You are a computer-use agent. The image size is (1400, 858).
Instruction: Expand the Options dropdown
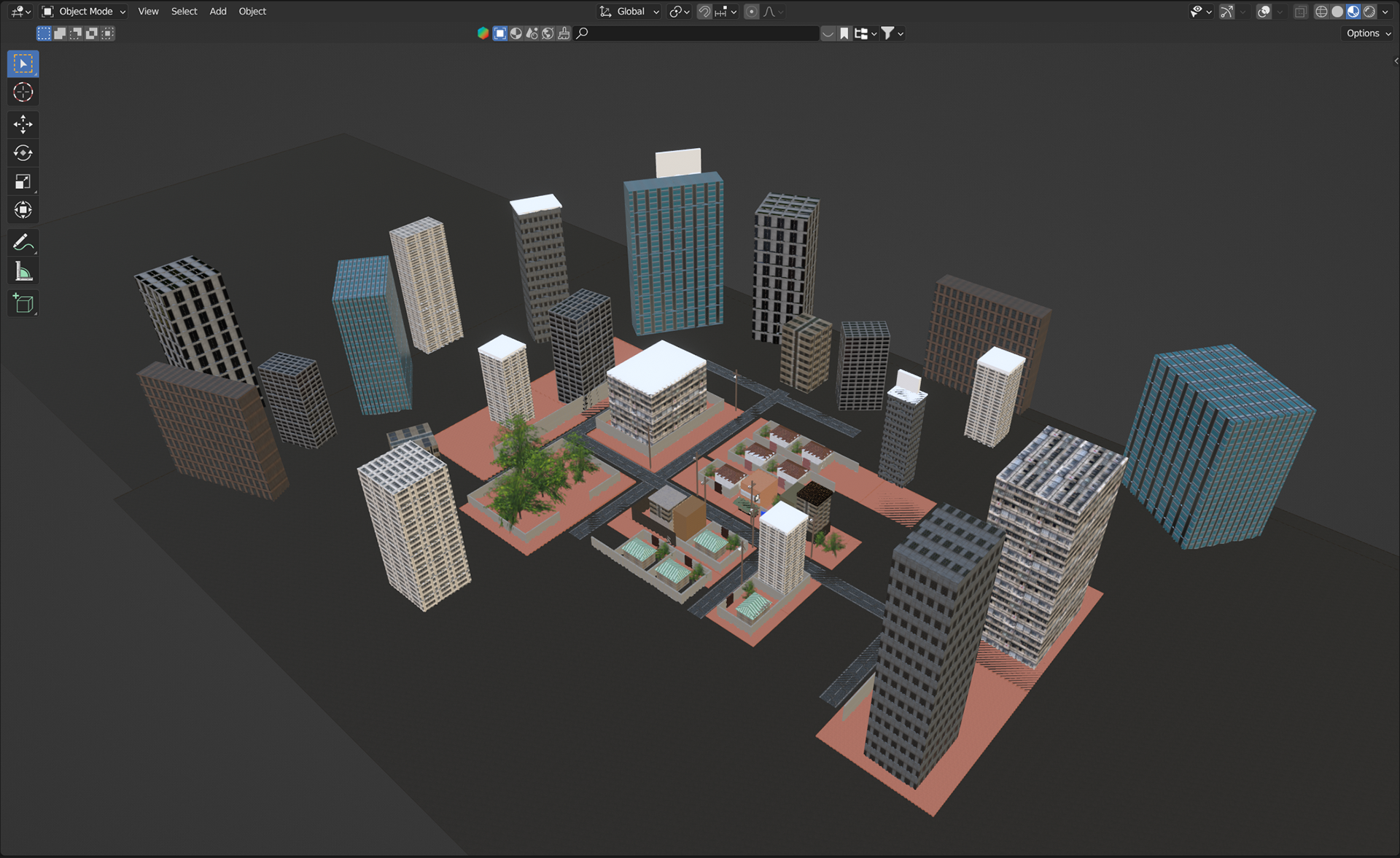click(1368, 34)
